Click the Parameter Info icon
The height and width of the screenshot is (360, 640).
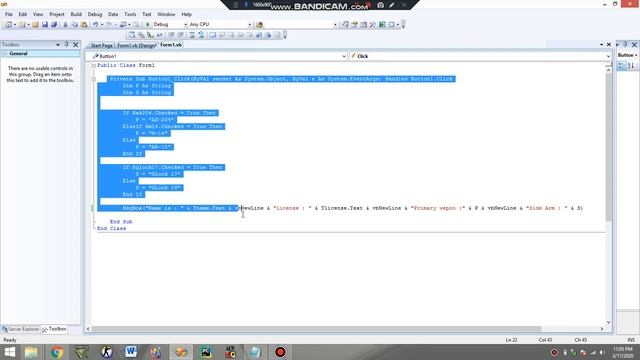click(141, 35)
